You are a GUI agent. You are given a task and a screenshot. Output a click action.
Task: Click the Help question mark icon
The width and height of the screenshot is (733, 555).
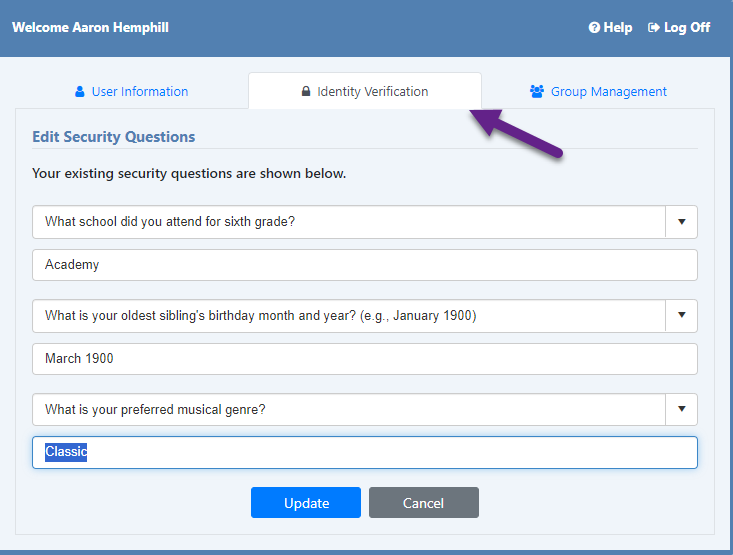[594, 28]
